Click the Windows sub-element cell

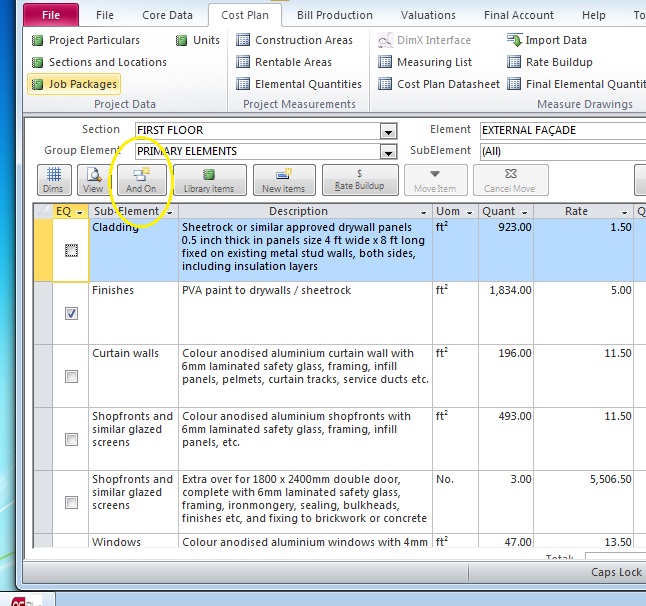(133, 541)
